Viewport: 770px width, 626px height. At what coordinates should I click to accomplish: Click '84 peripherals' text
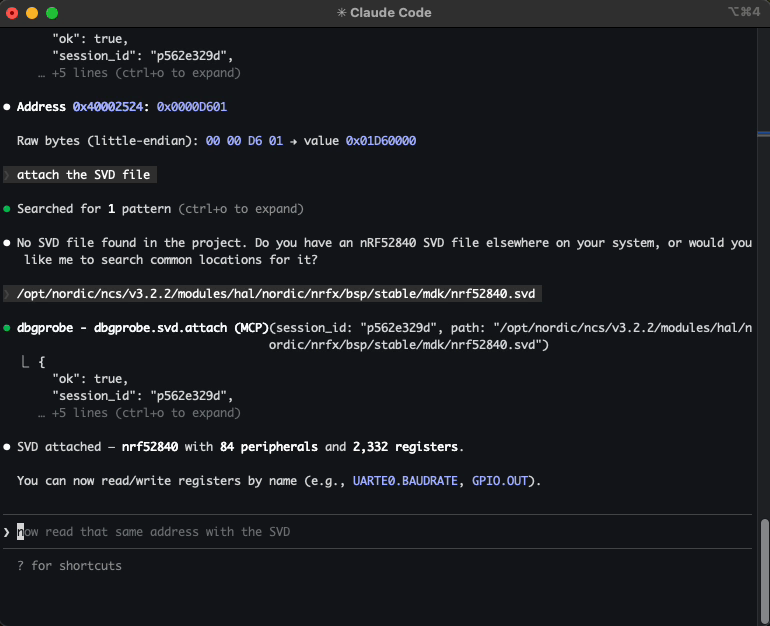click(269, 447)
